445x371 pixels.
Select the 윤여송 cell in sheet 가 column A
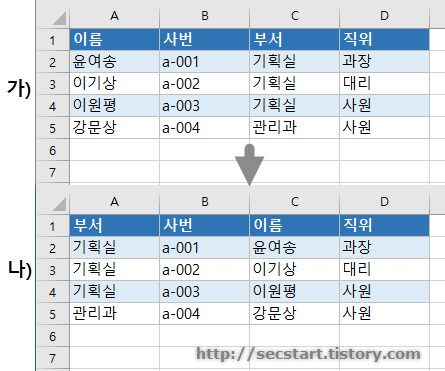pos(114,61)
